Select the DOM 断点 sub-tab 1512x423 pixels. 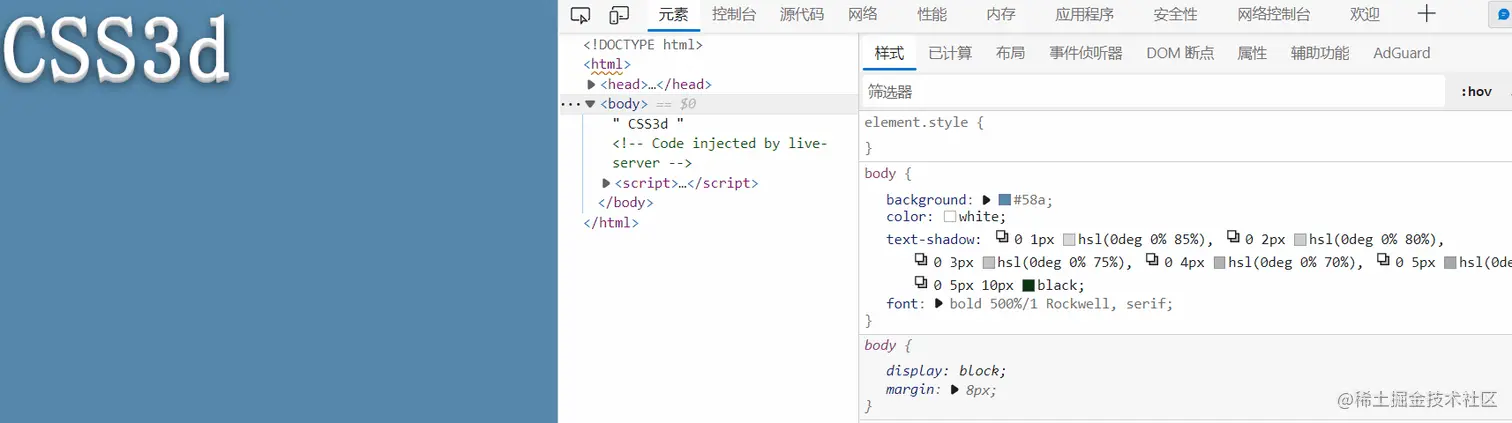tap(1180, 53)
